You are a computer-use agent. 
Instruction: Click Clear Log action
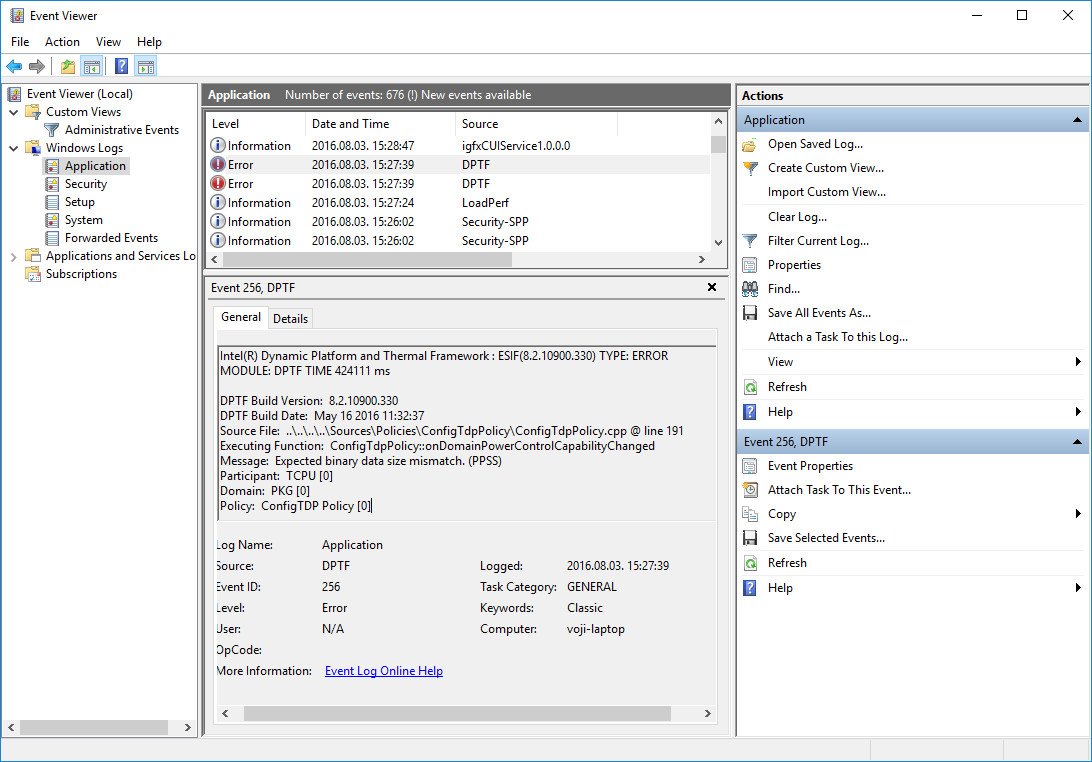[797, 217]
